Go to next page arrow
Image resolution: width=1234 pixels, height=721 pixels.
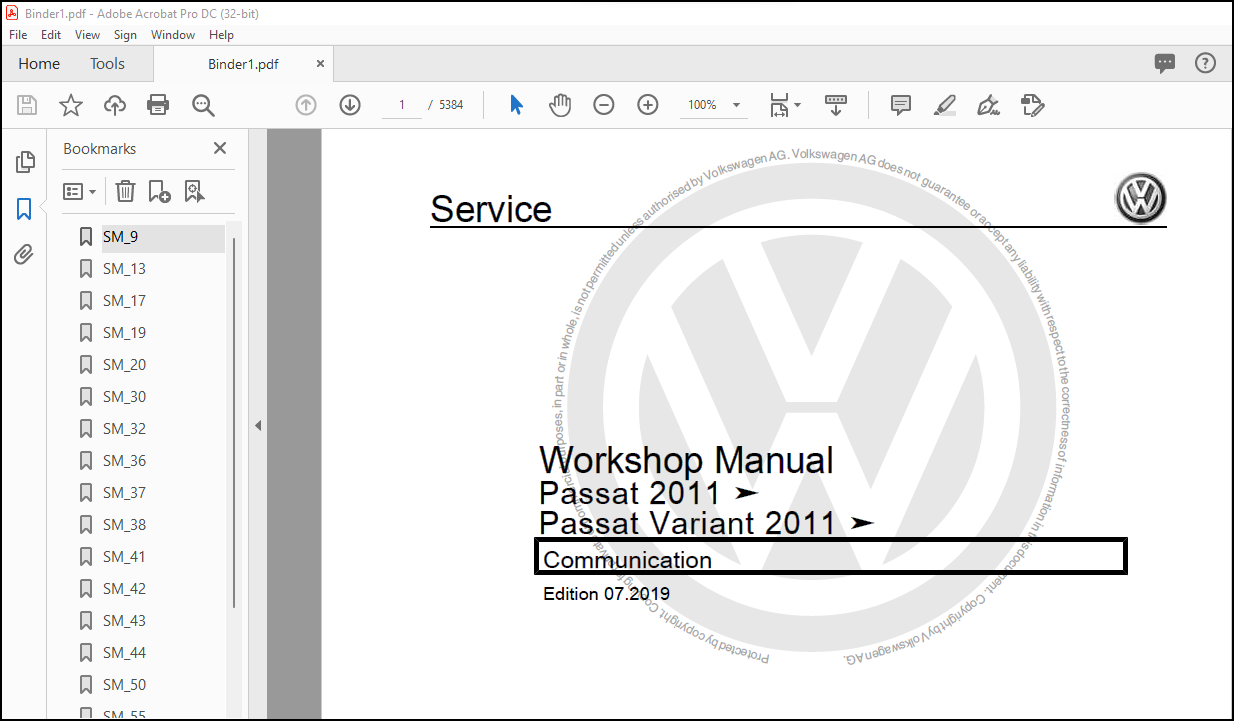coord(350,105)
